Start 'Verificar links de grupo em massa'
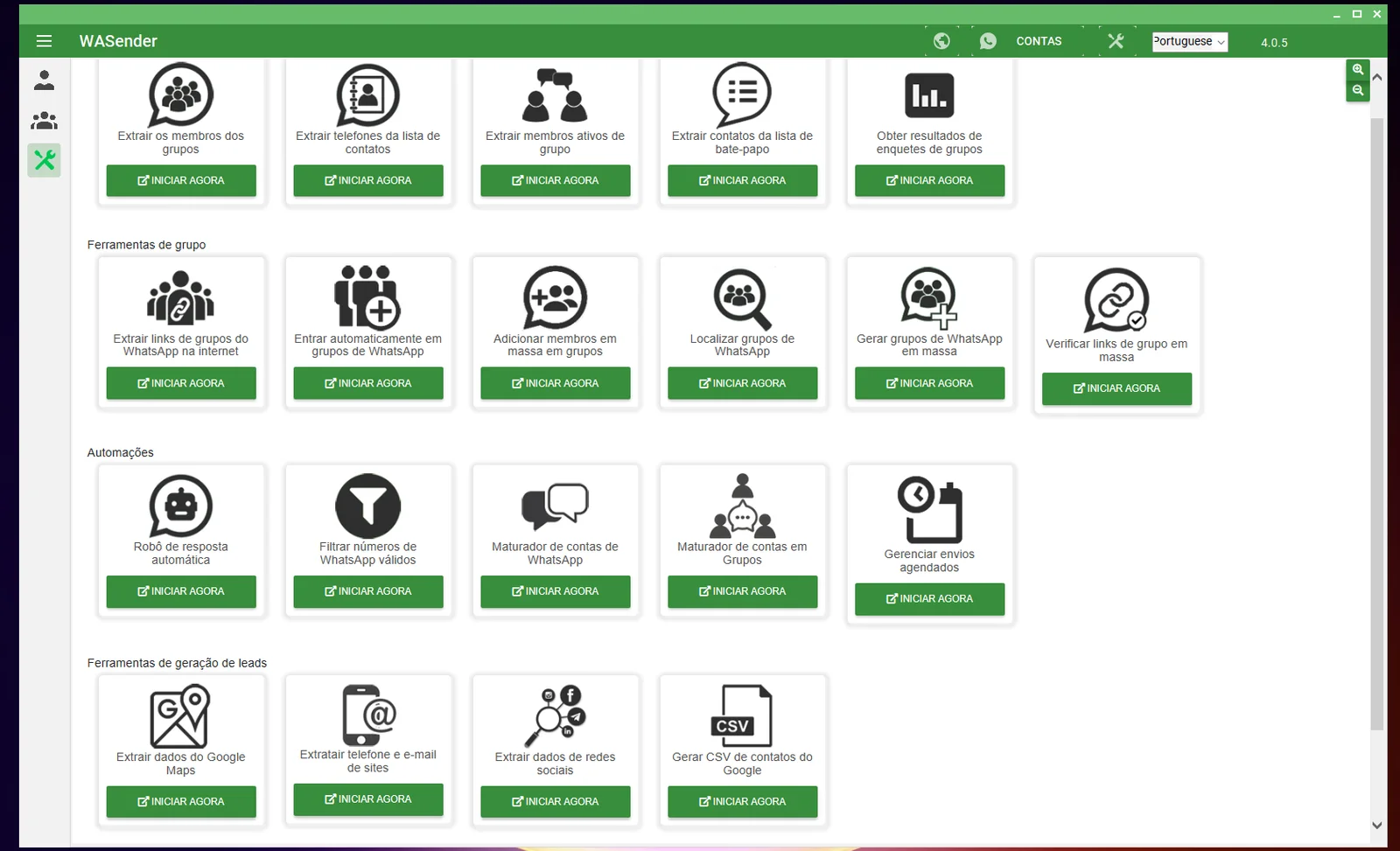The height and width of the screenshot is (851, 1400). [x=1116, y=388]
